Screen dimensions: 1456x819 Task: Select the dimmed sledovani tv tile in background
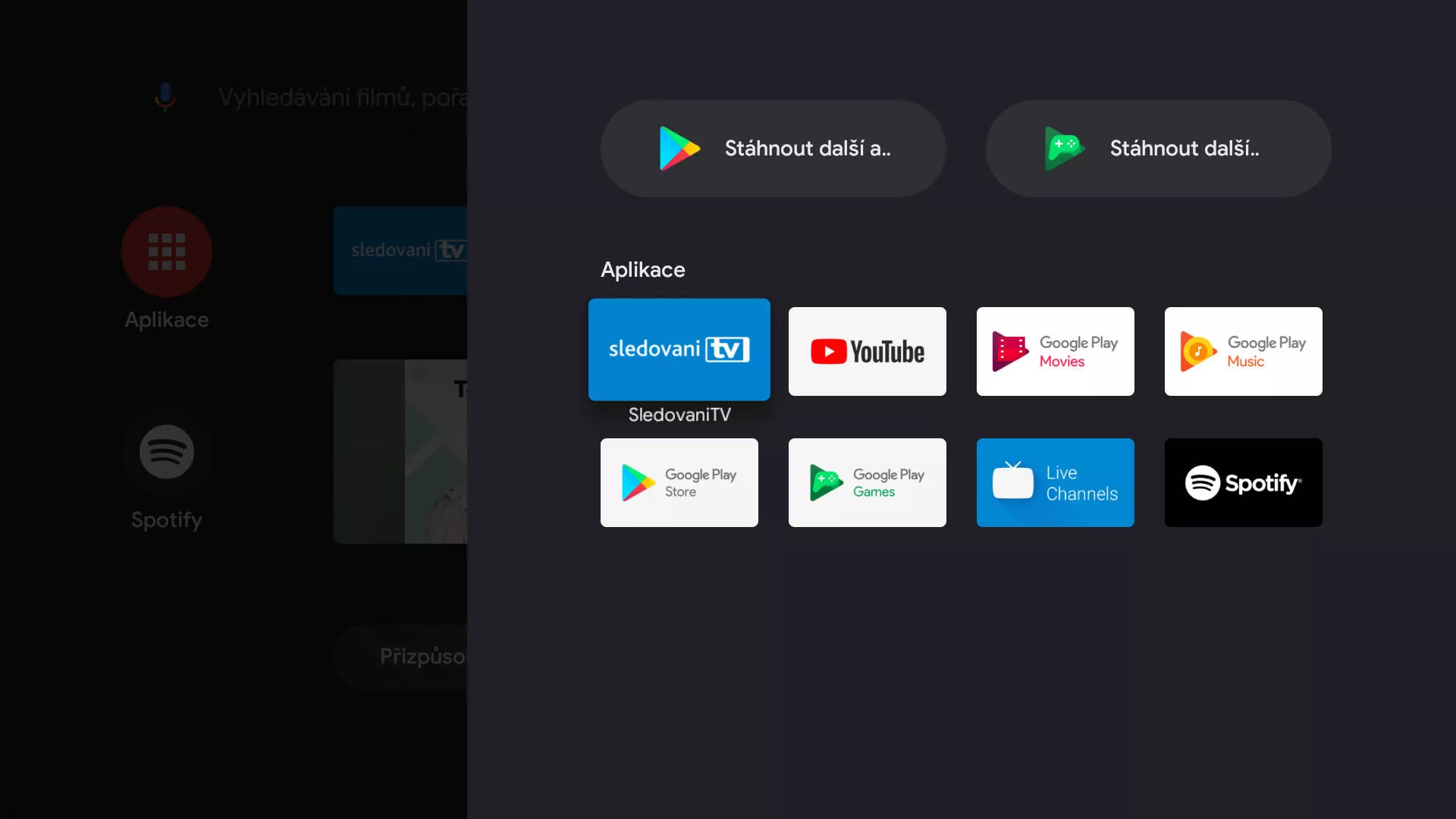click(400, 250)
